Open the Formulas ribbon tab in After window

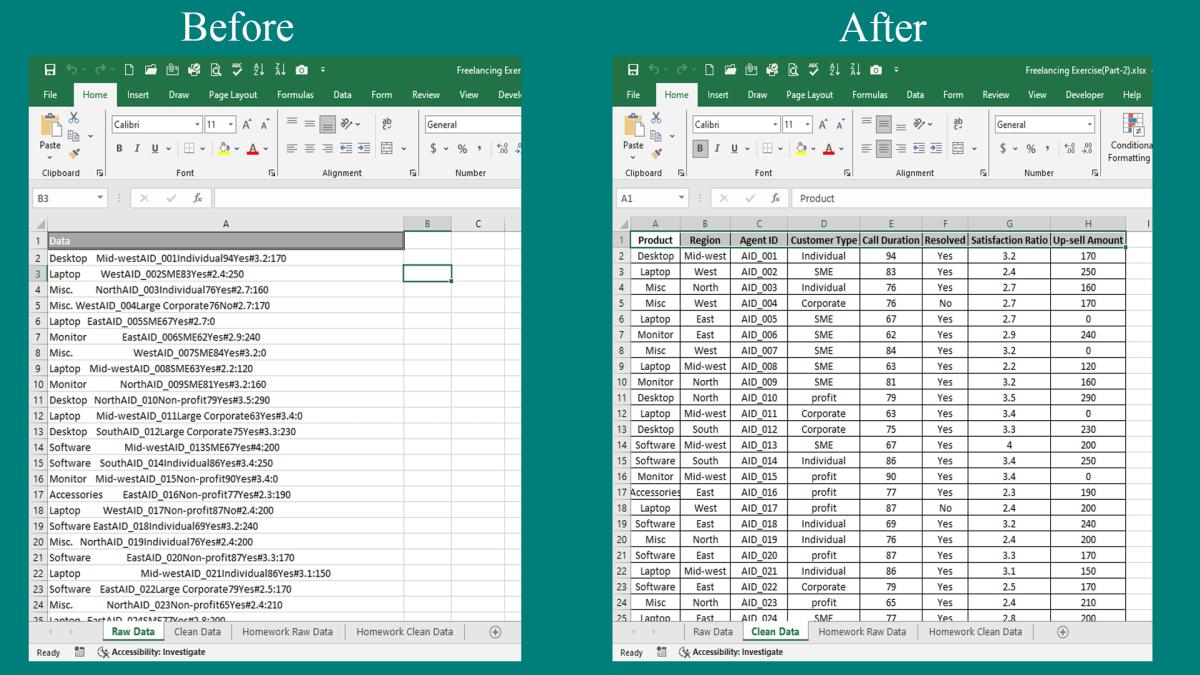click(869, 95)
